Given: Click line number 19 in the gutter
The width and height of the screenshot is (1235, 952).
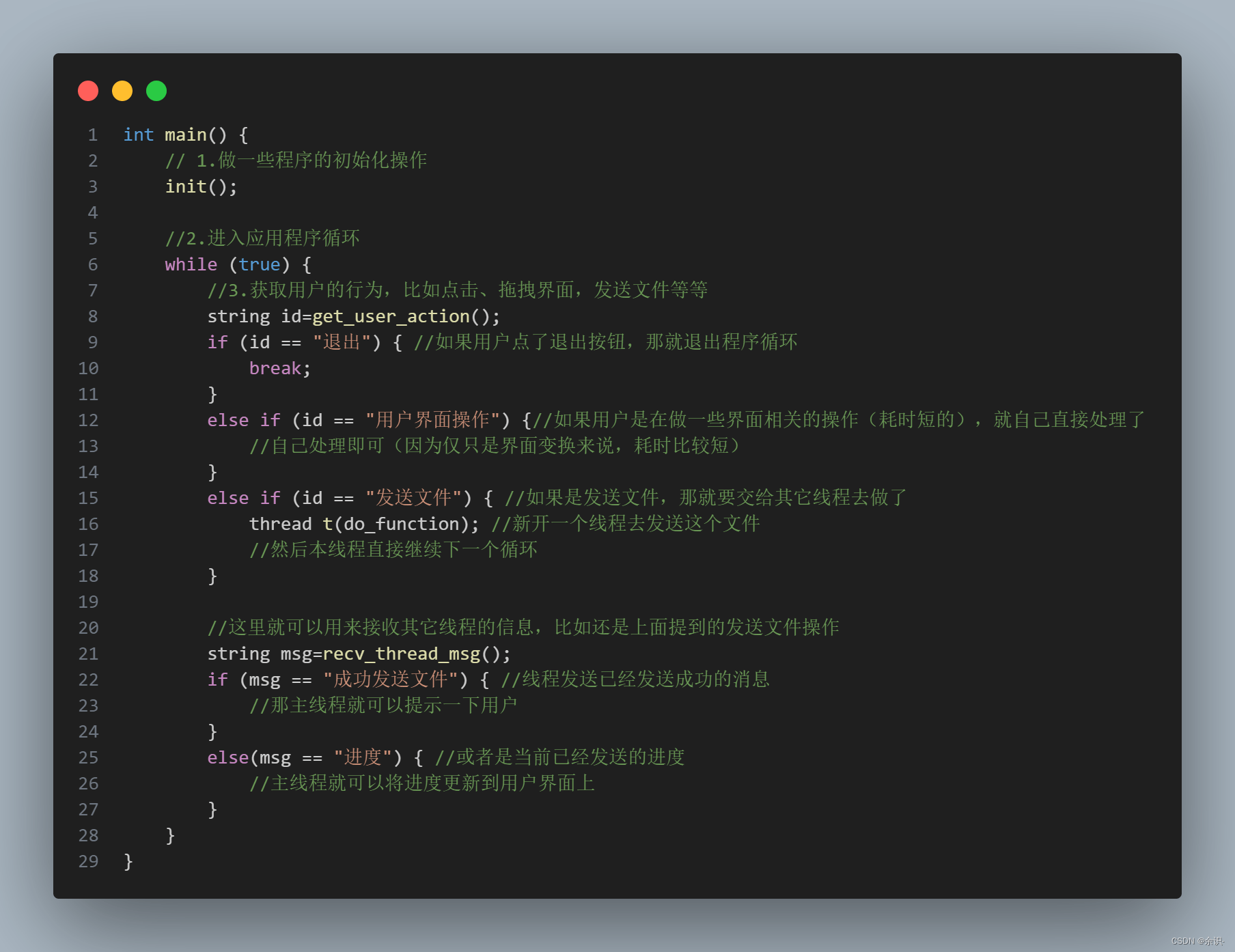Looking at the screenshot, I should (x=88, y=602).
